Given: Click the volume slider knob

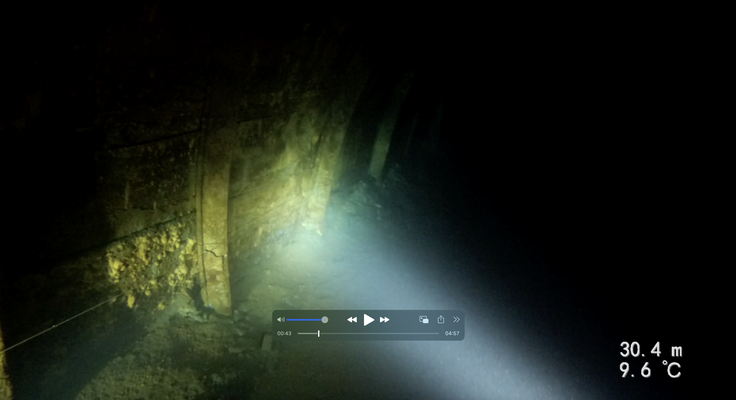Looking at the screenshot, I should point(324,320).
